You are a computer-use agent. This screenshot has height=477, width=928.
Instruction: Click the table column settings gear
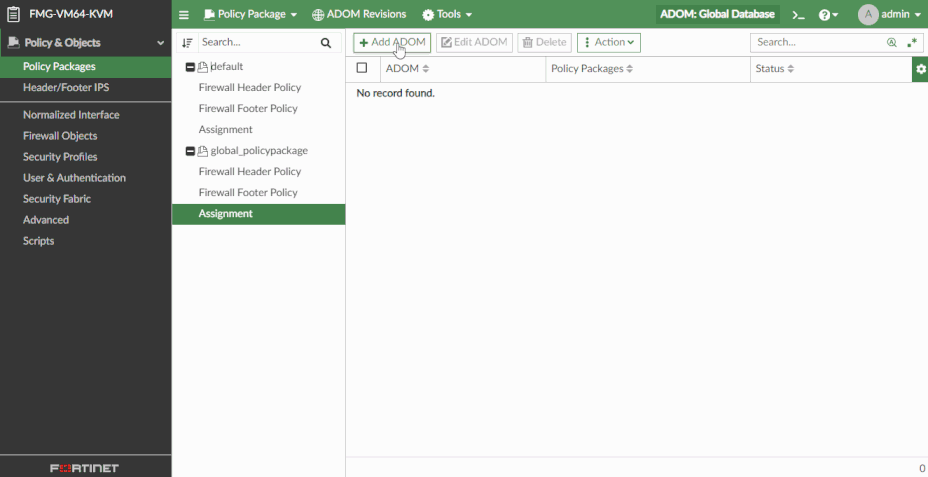click(920, 69)
